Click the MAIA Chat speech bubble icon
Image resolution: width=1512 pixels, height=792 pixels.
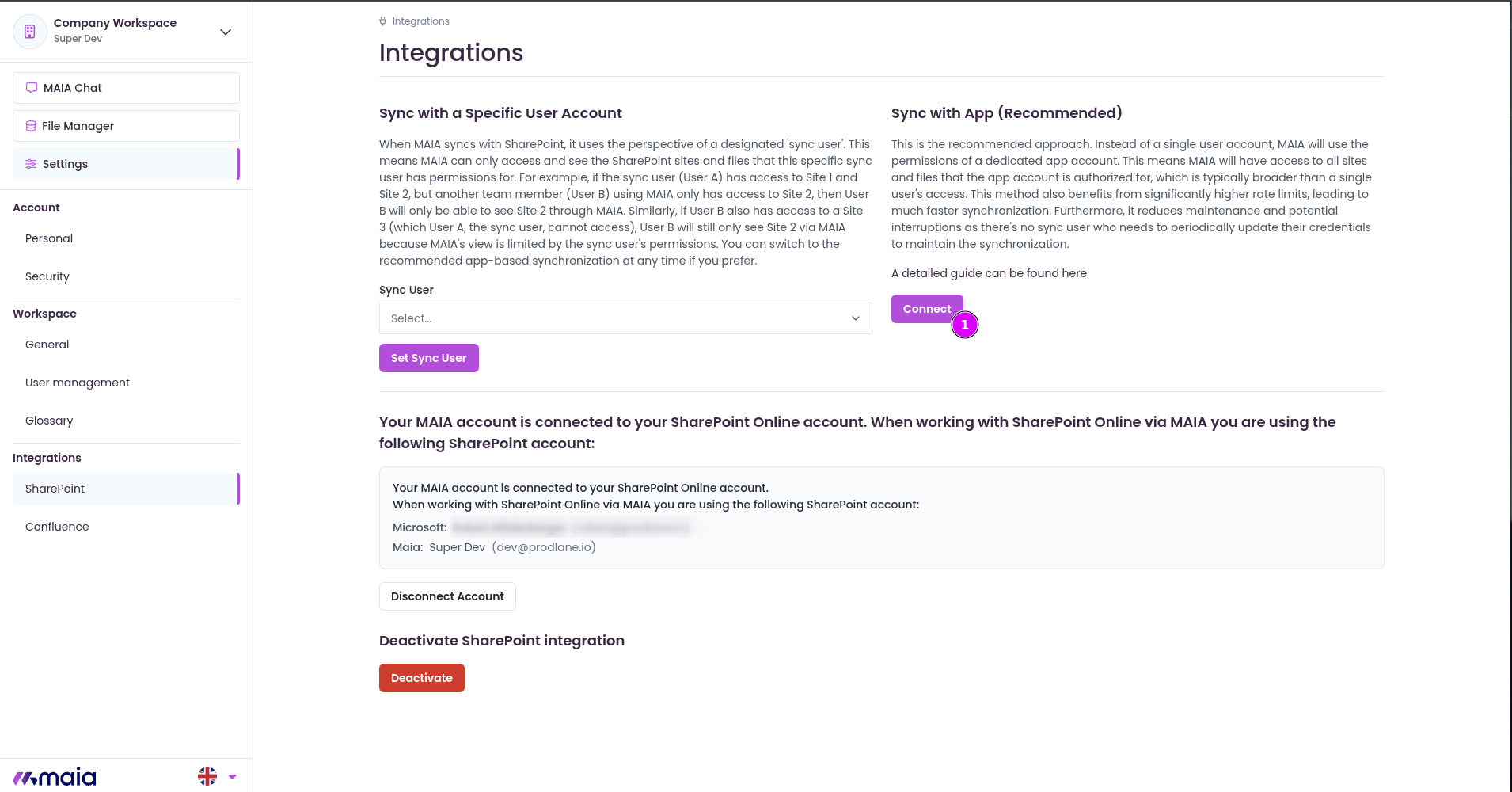click(x=32, y=88)
